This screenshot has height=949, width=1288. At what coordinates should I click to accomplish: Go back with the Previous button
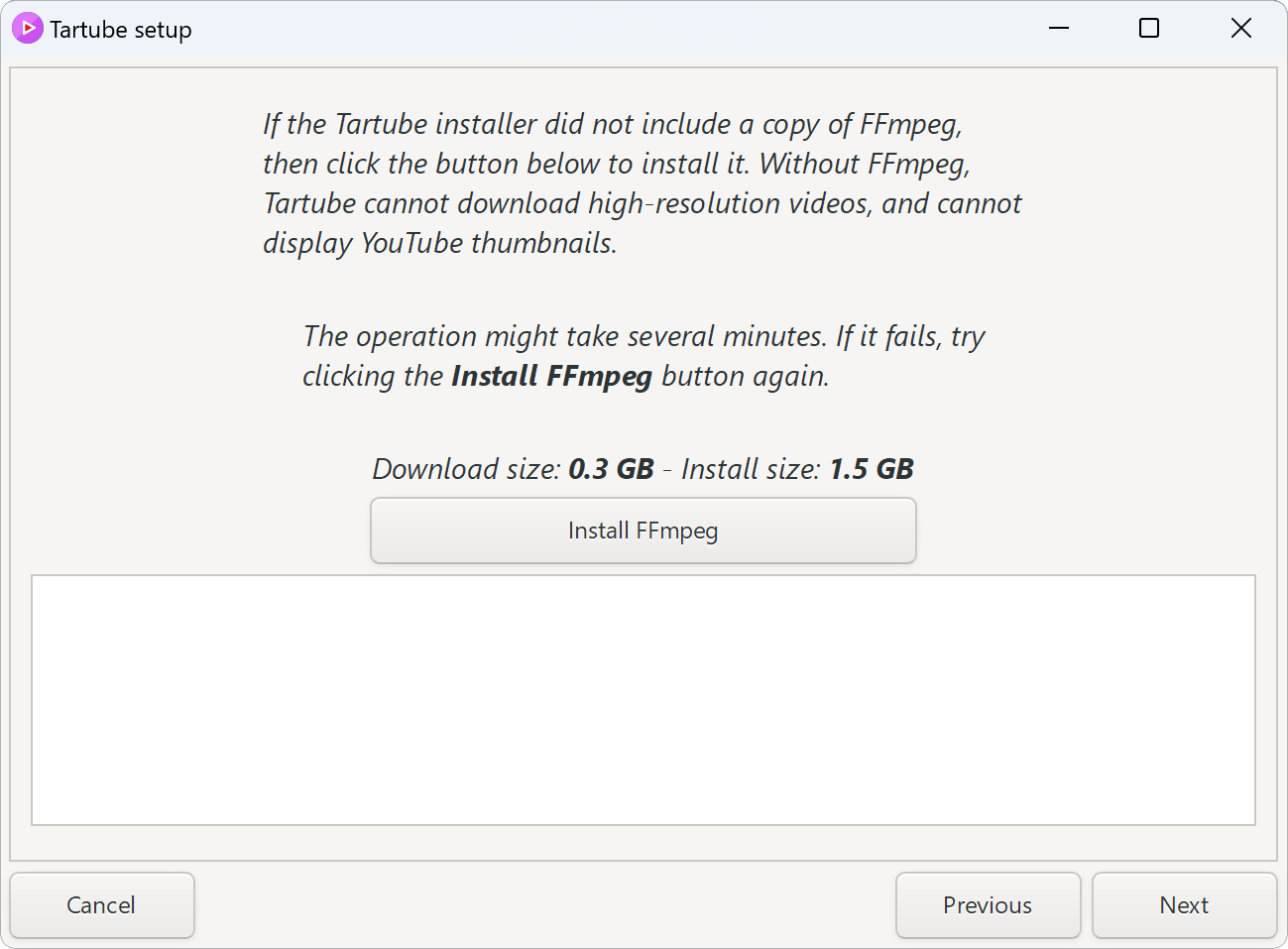click(988, 905)
